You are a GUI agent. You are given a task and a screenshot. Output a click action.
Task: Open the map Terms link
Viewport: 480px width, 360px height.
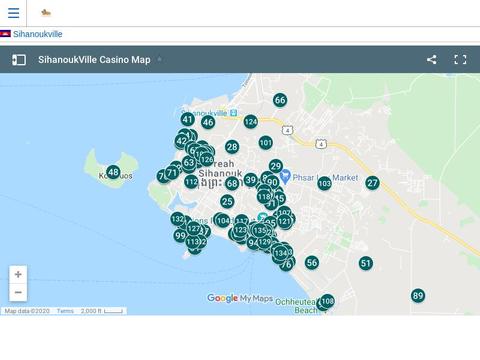coord(65,311)
